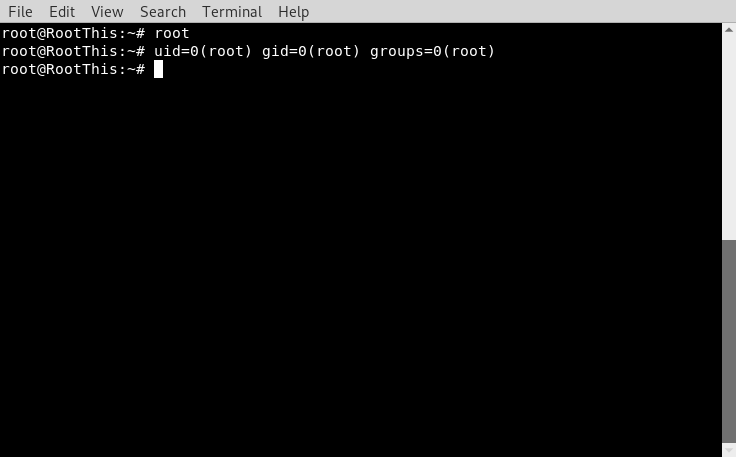Open the Help menu
Viewport: 736px width, 457px height.
point(293,12)
